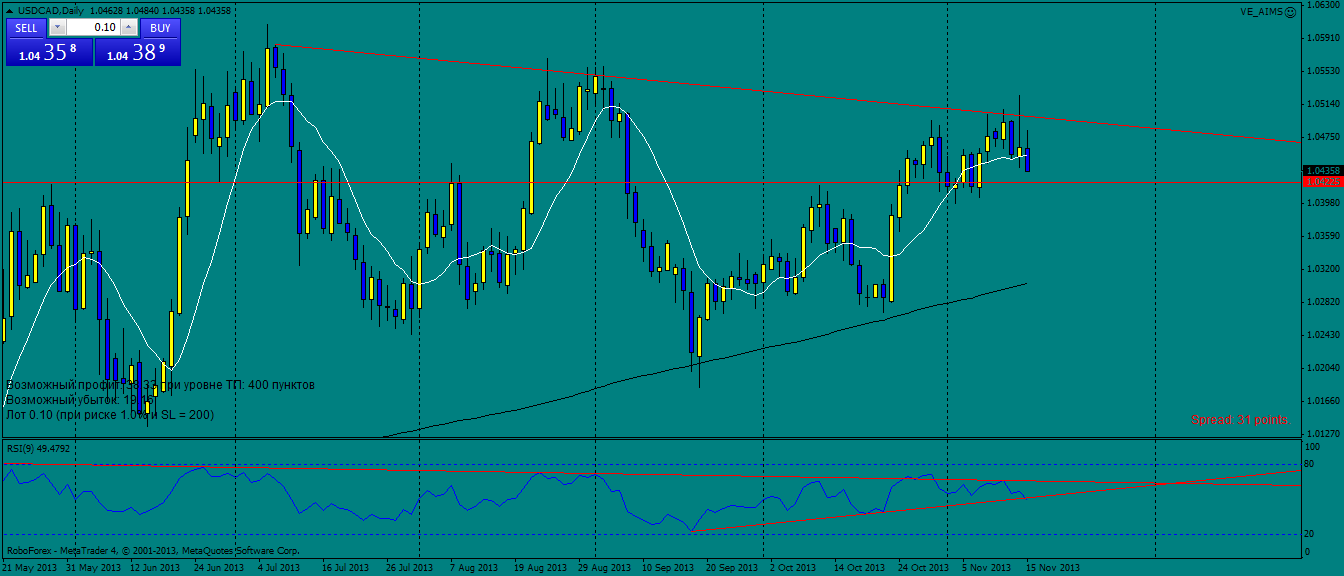Click the black 1.04358 current price tag
Screen dimensions: 1344x576
[x=1321, y=170]
